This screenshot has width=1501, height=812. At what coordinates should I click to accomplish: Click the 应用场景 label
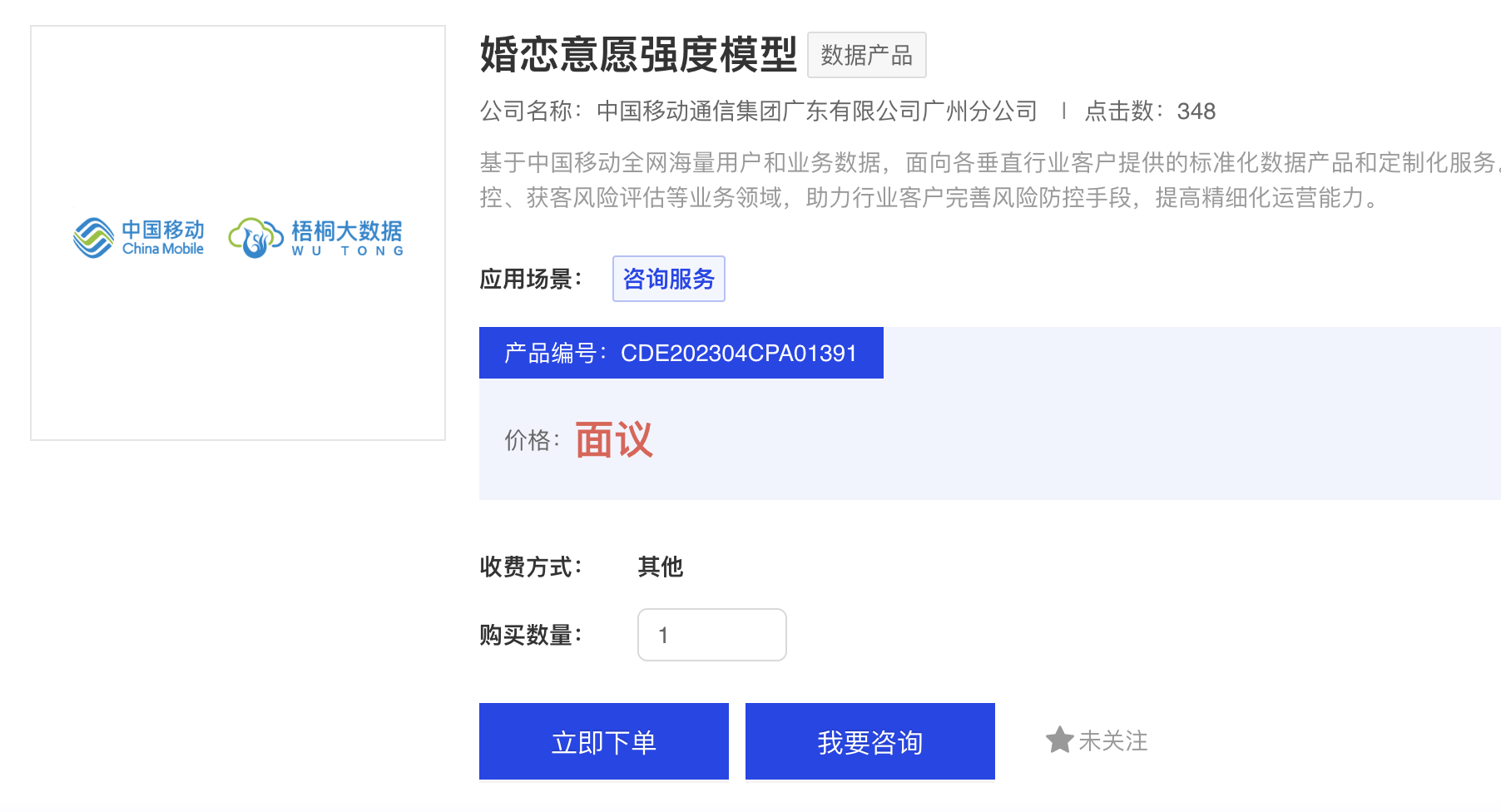[530, 279]
